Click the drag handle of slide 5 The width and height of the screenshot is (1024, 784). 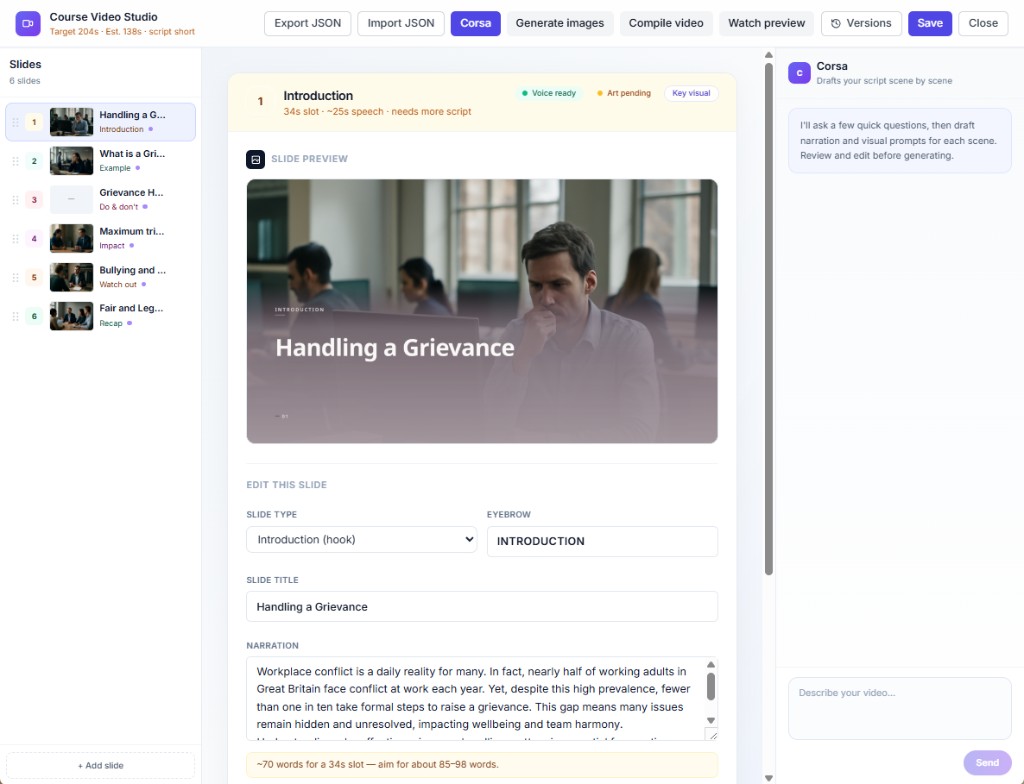point(16,278)
